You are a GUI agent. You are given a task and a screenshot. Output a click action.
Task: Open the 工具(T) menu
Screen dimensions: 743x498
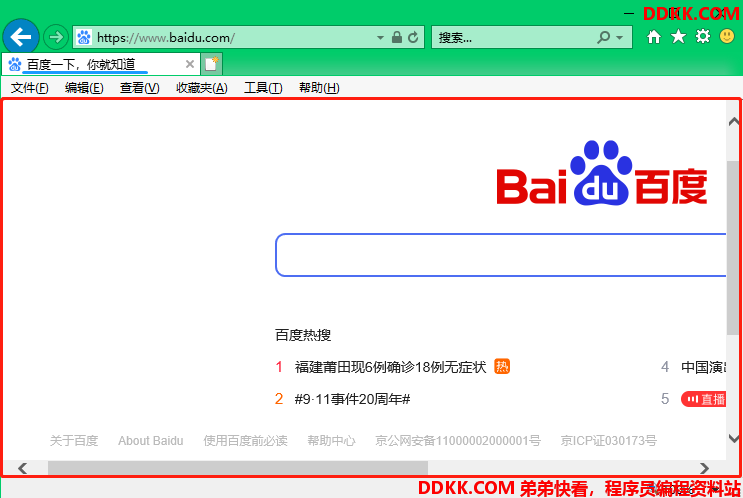pos(263,88)
